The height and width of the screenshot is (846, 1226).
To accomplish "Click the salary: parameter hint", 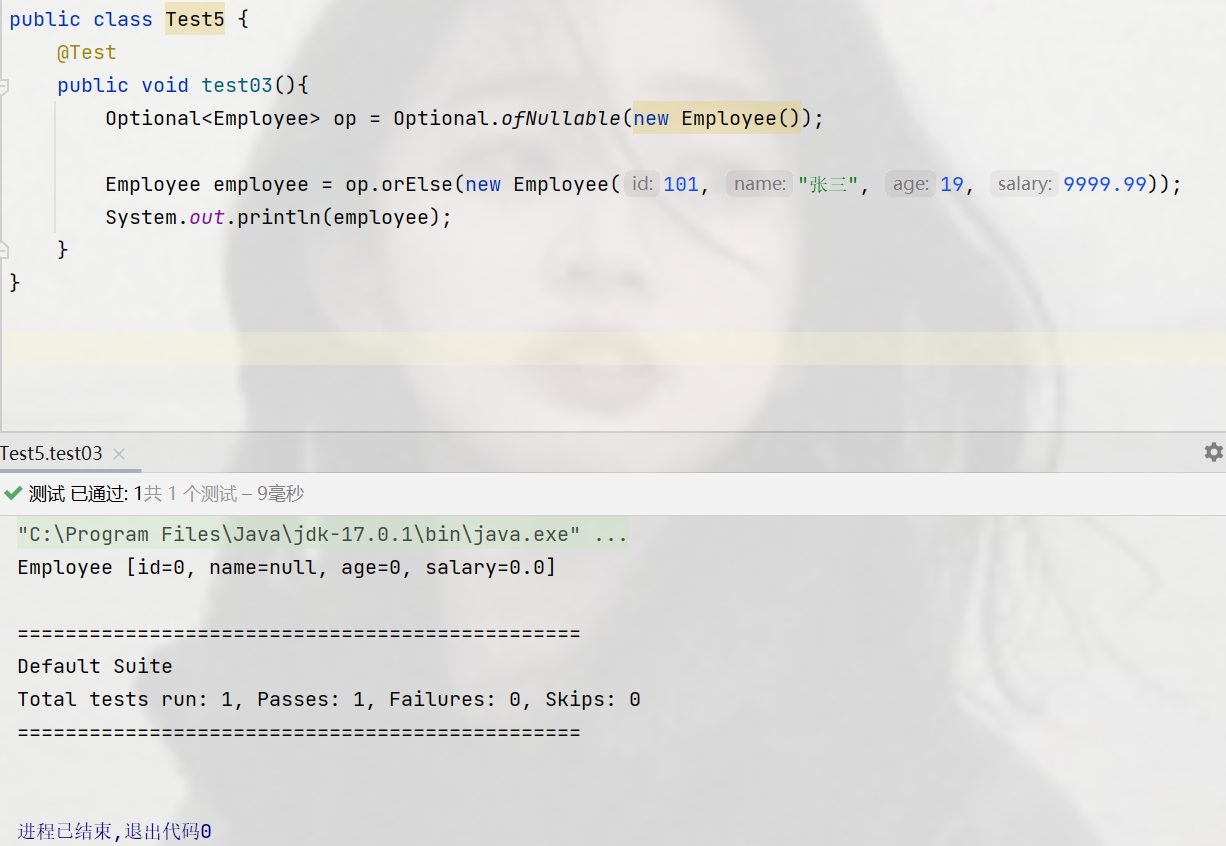I will pos(1024,184).
